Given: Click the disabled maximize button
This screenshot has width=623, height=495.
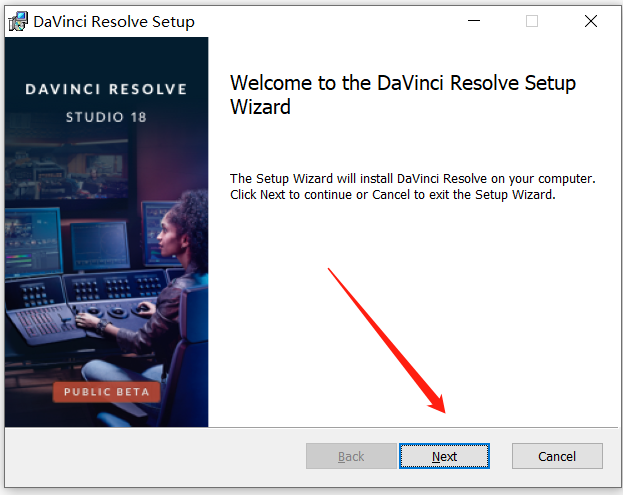Looking at the screenshot, I should pos(532,21).
